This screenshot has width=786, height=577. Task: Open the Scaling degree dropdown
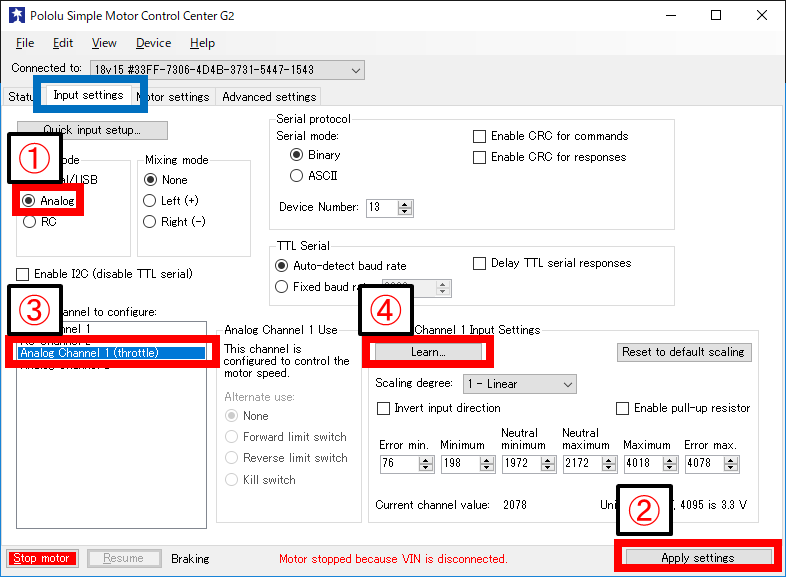519,384
